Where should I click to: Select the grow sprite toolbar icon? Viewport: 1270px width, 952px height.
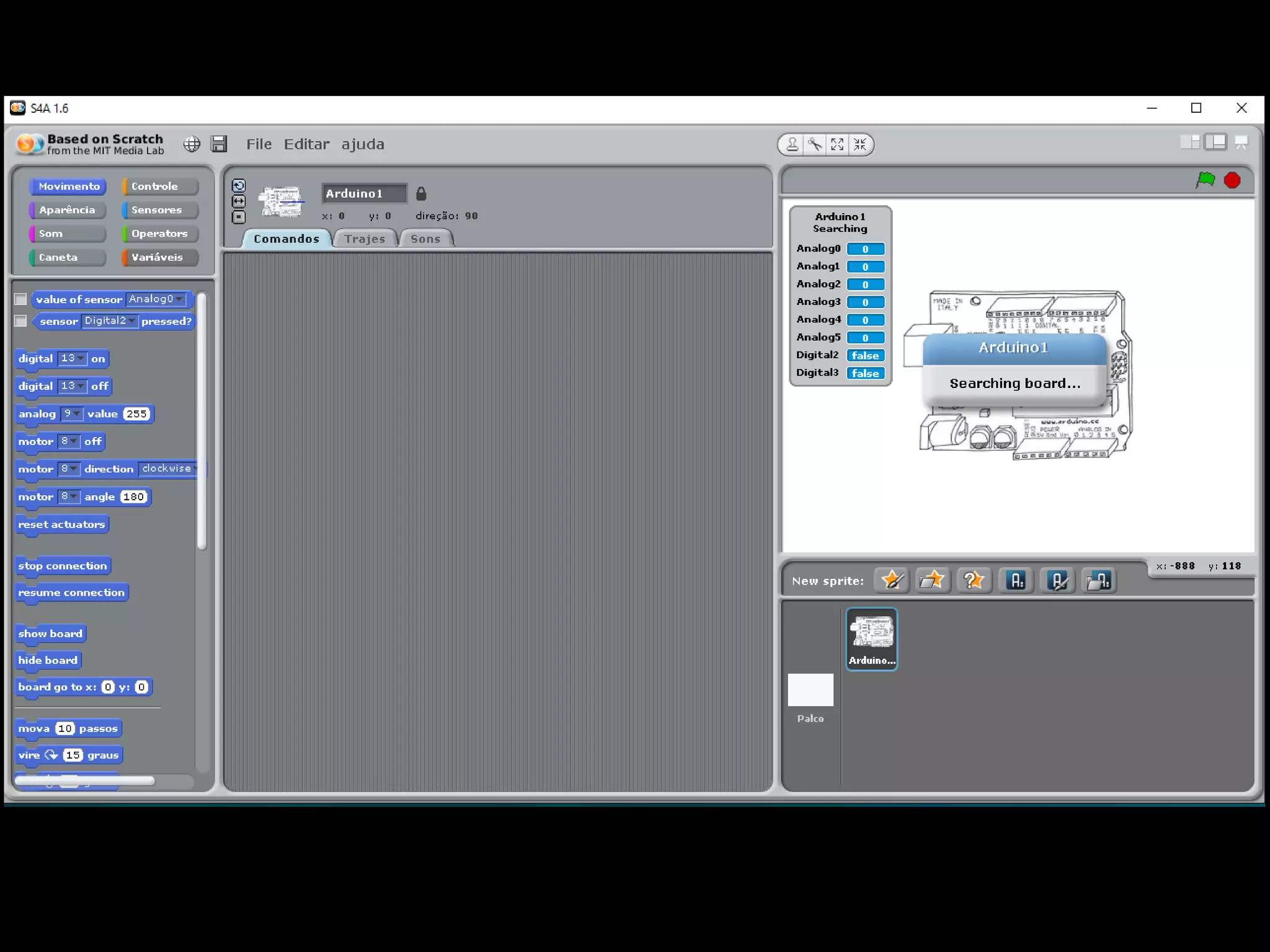[837, 144]
